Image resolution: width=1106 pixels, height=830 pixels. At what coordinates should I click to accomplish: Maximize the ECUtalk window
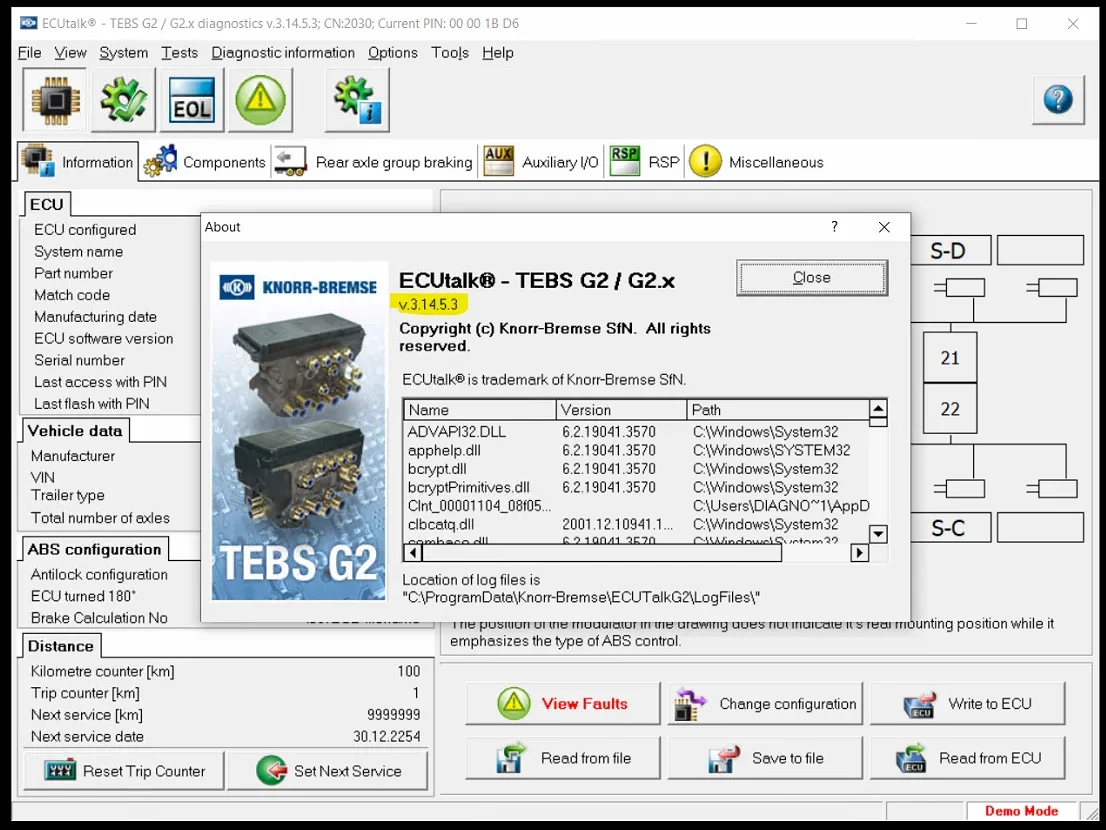(x=1021, y=23)
